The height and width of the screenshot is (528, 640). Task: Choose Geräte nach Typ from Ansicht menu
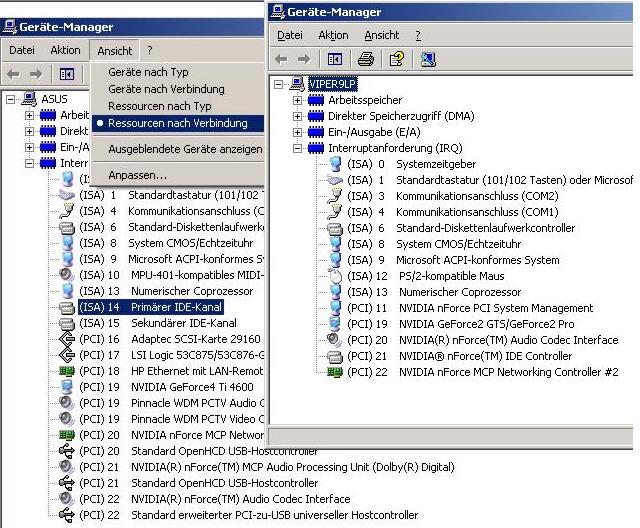[148, 72]
